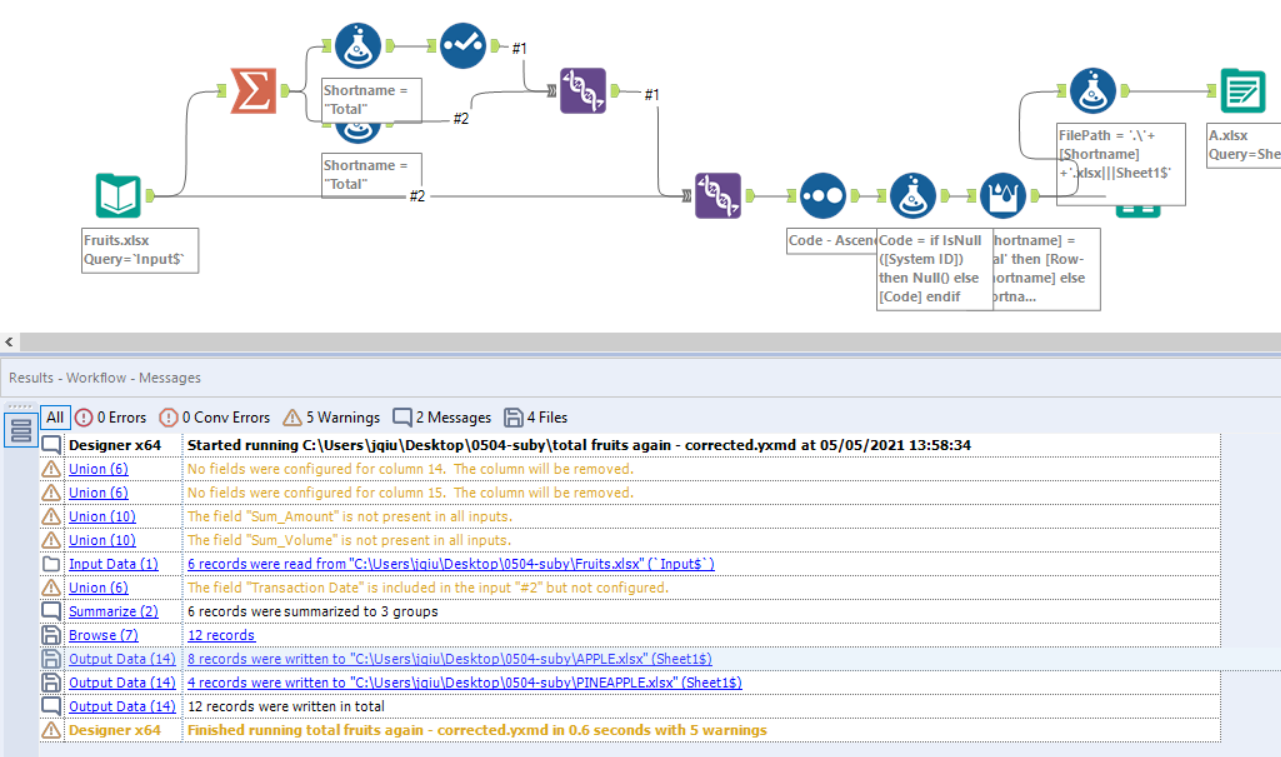Open the Fruits.xlsx Input Data tool
This screenshot has width=1281, height=757.
118,196
